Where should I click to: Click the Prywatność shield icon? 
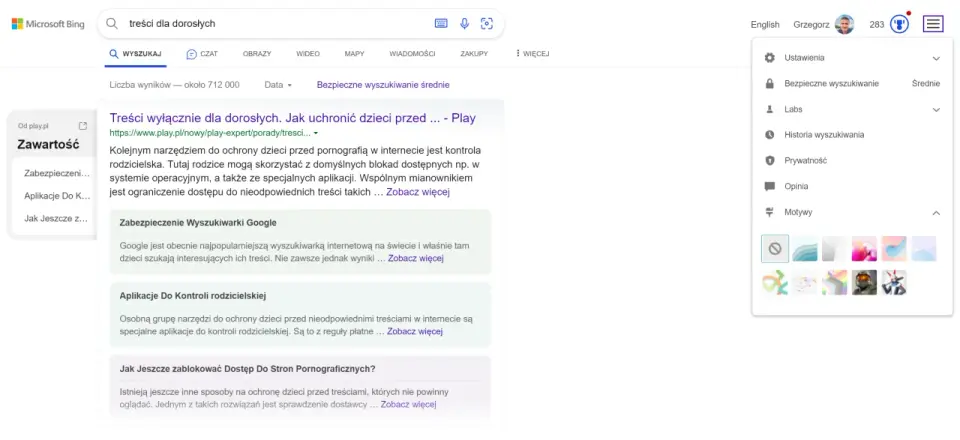[770, 160]
